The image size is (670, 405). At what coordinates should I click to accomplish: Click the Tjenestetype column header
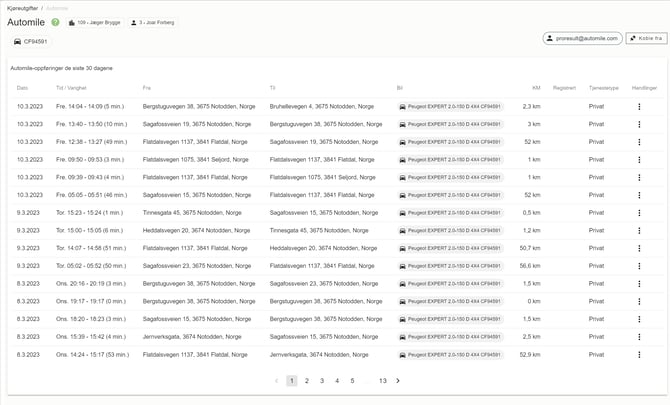click(604, 88)
